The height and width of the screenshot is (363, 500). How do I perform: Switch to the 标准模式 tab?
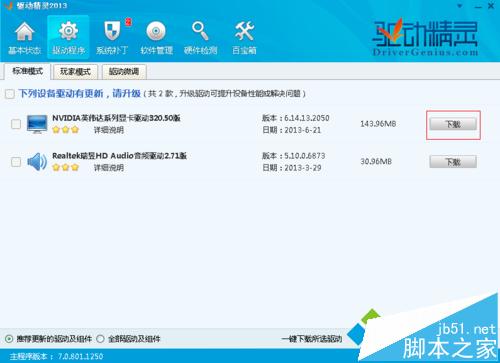click(27, 71)
